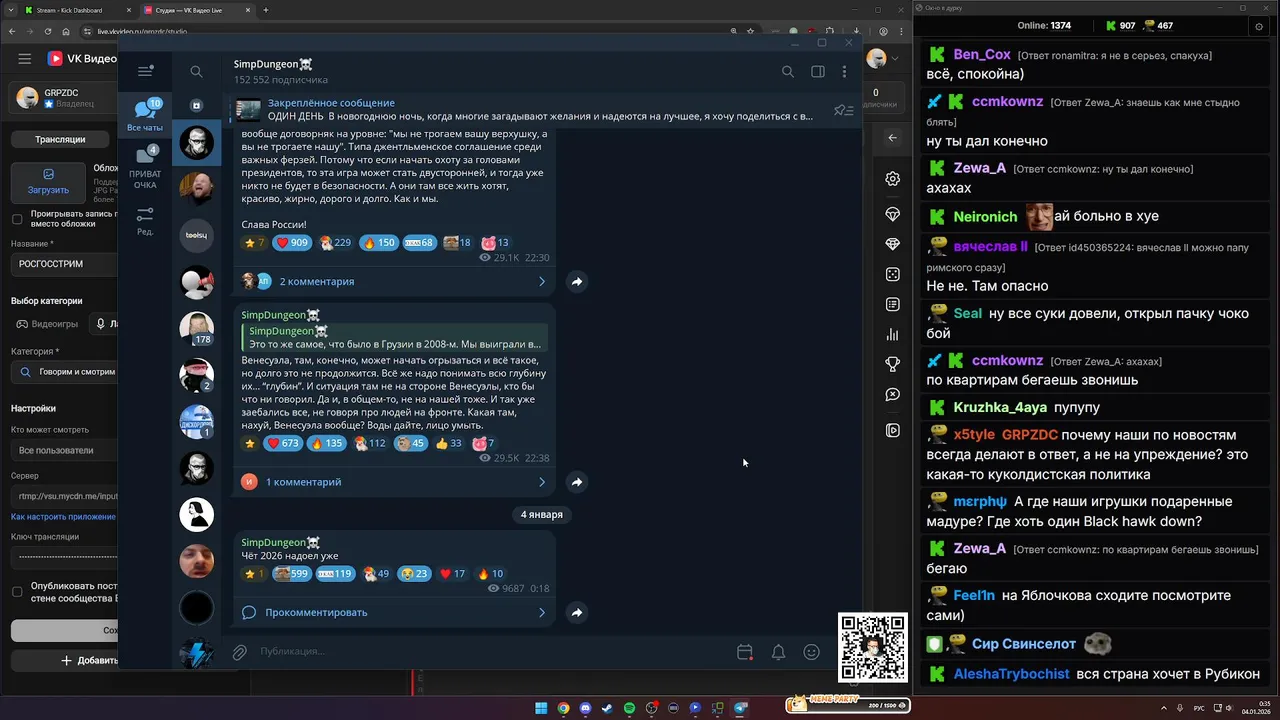Toggle Telegram right info sidebar
Image resolution: width=1280 pixels, height=720 pixels.
818,71
